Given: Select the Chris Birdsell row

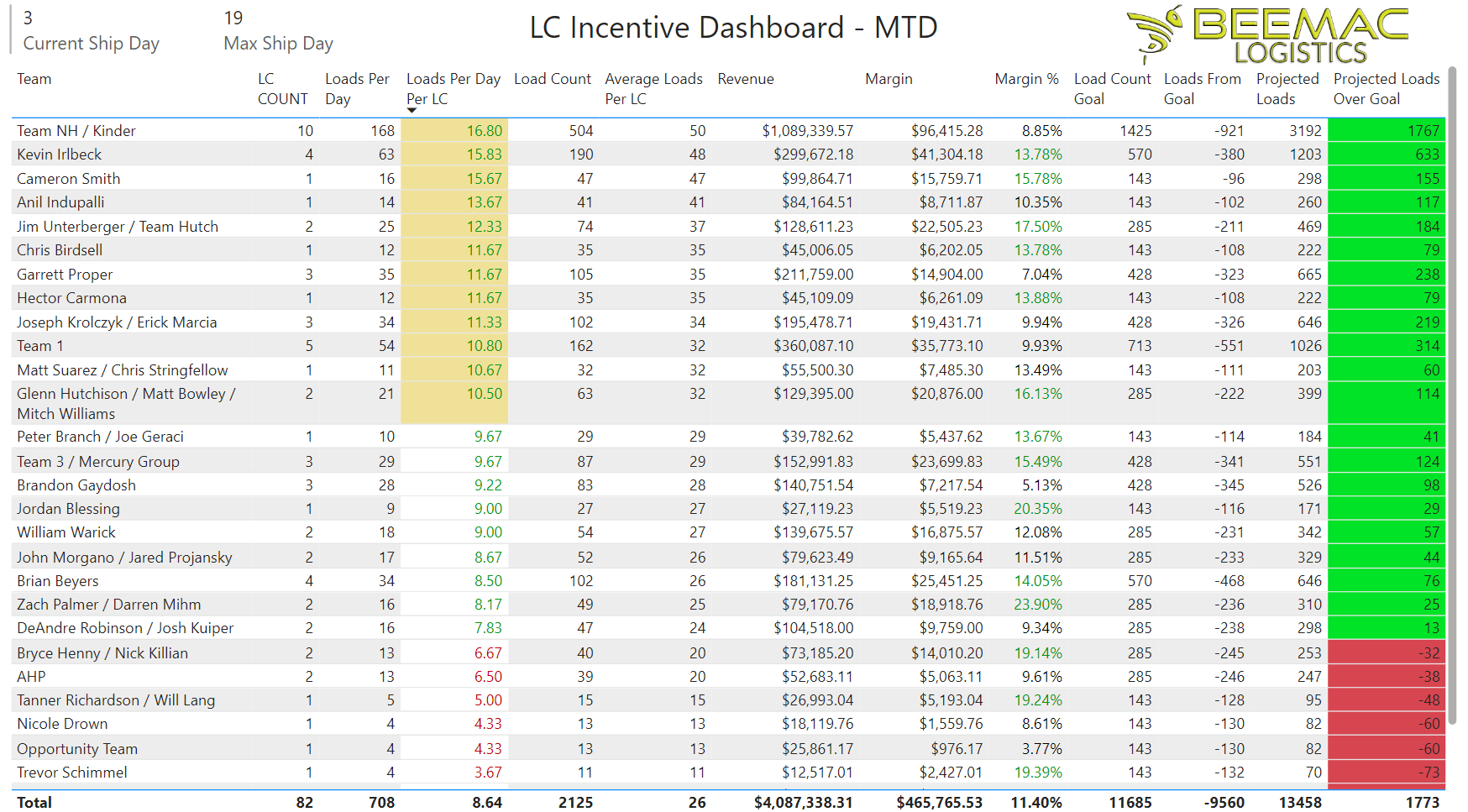Looking at the screenshot, I should 728,250.
